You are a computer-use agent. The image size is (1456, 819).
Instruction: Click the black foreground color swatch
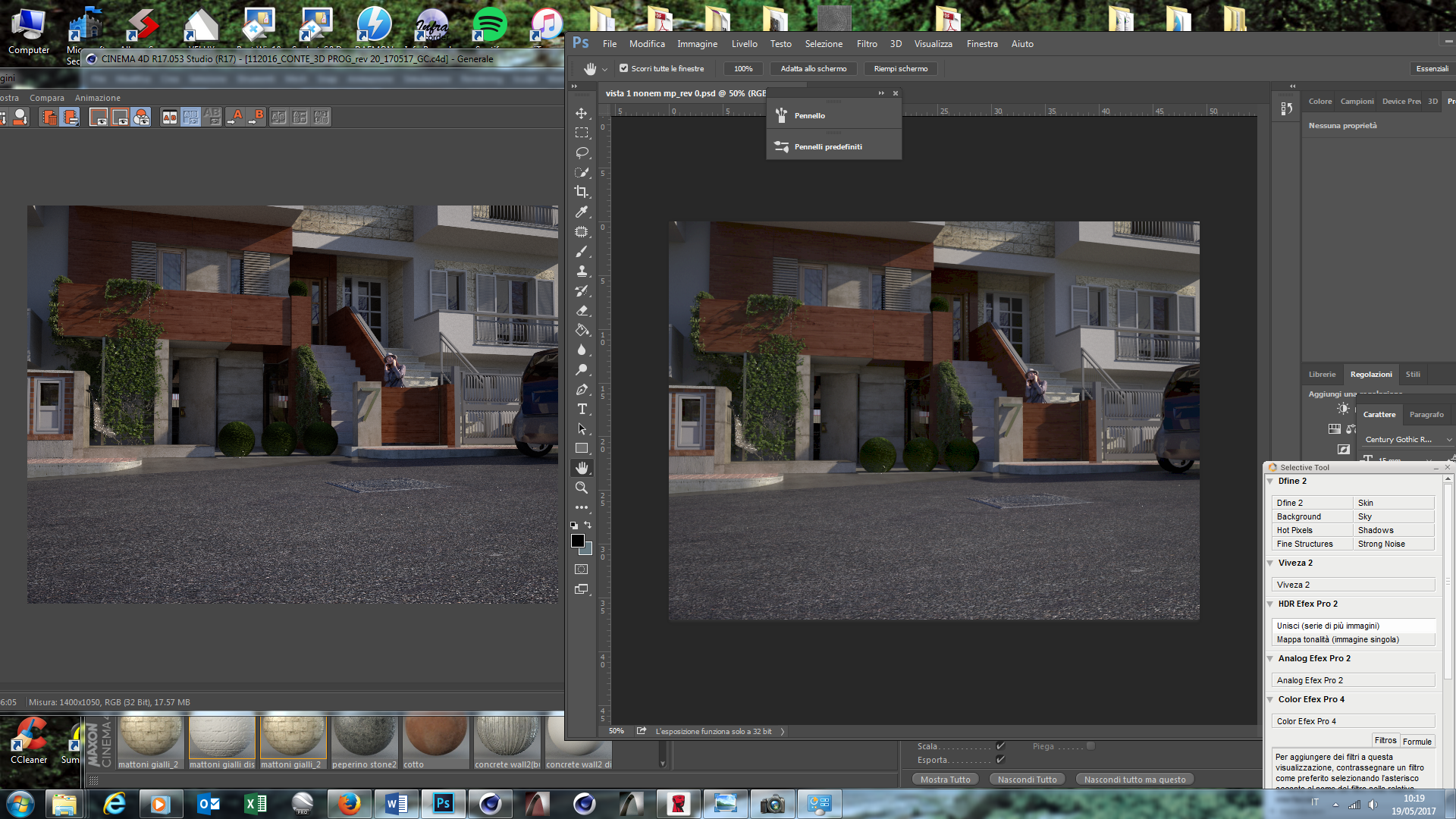point(577,541)
